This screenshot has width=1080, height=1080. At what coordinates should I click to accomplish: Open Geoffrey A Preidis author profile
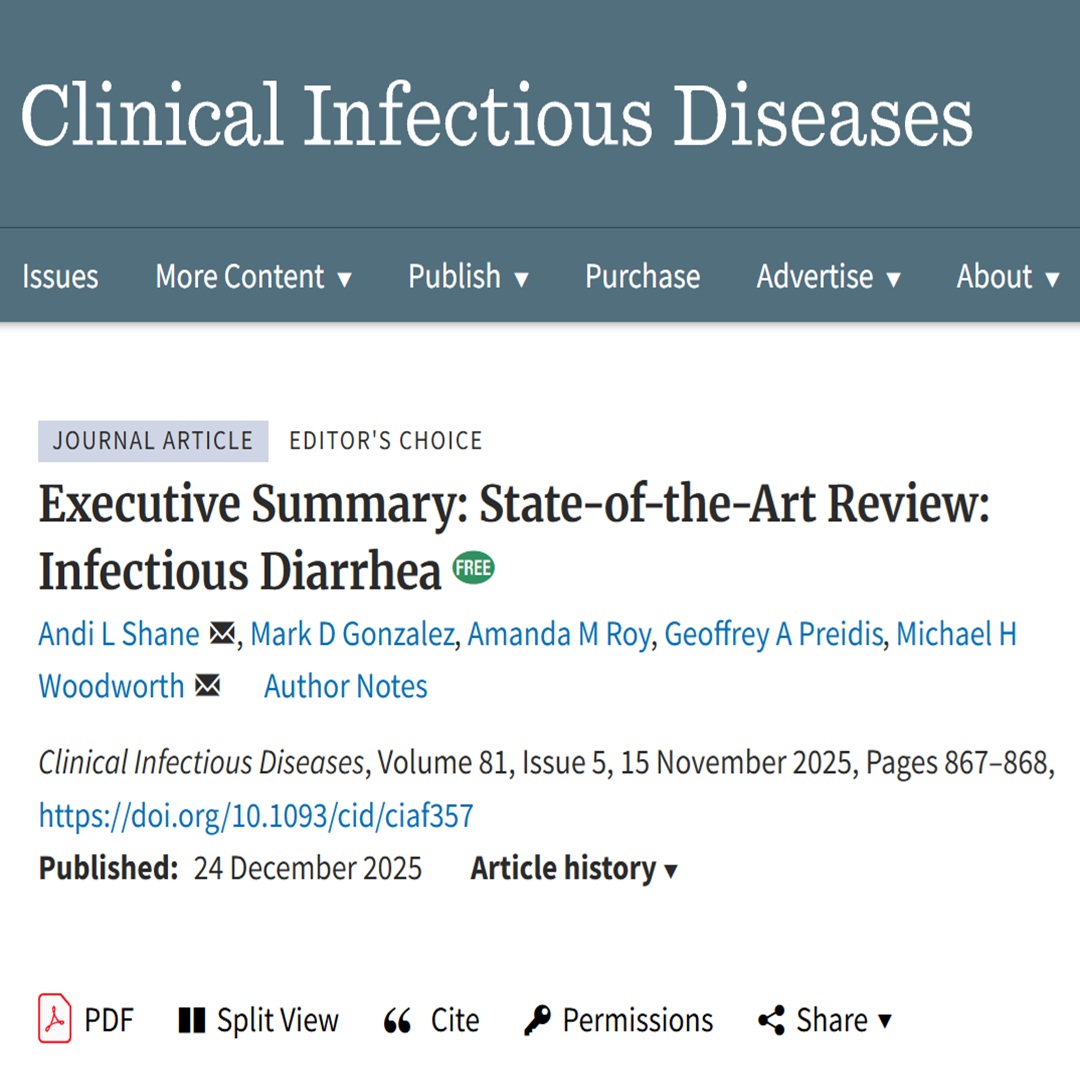click(774, 634)
